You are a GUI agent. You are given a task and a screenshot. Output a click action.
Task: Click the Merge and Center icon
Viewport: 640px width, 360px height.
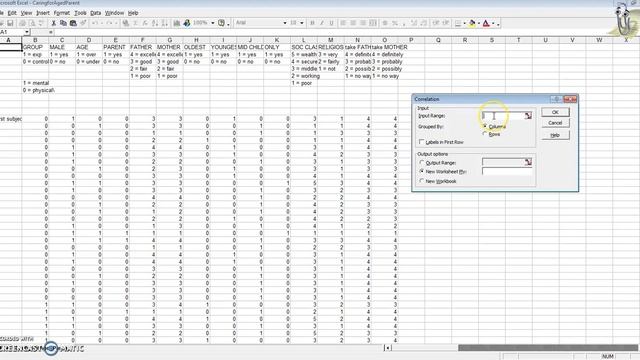pos(373,23)
